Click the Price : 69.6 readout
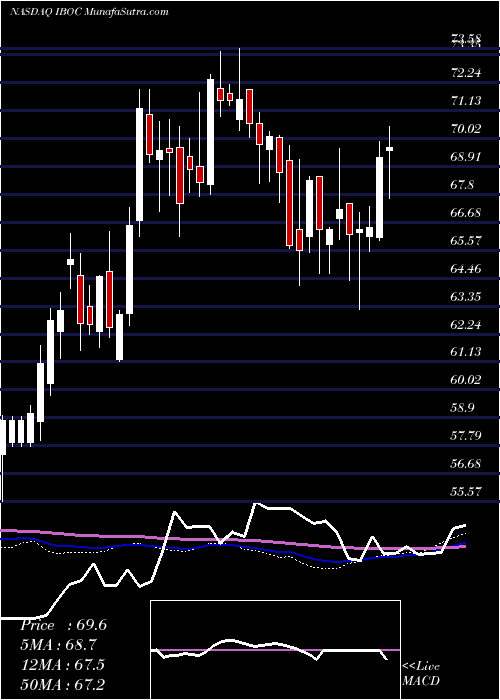500x700 pixels. pyautogui.click(x=63, y=625)
